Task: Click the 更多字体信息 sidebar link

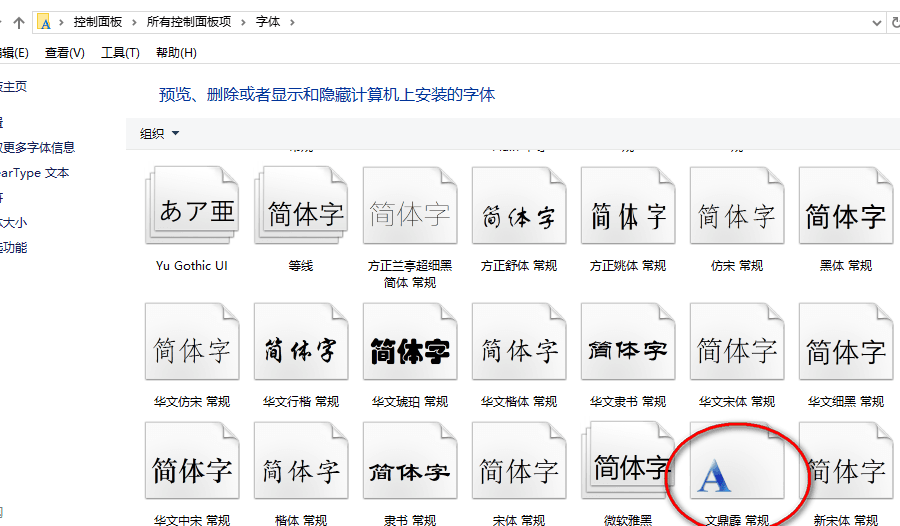Action: click(x=38, y=147)
